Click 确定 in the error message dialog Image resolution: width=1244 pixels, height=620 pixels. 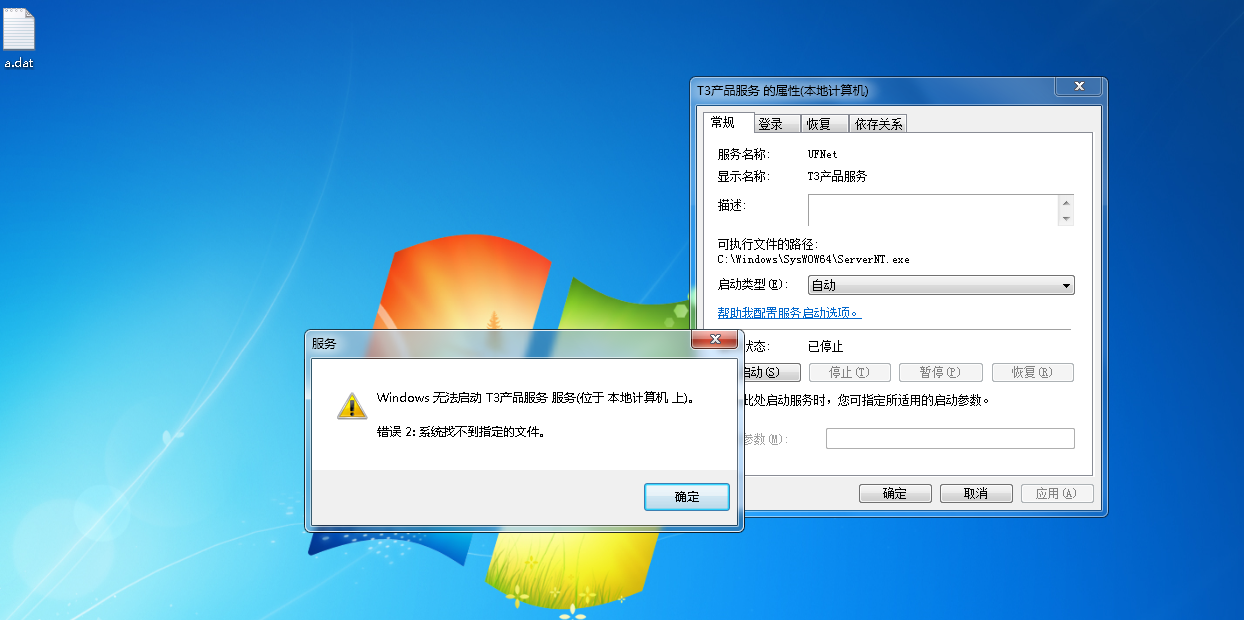687,497
